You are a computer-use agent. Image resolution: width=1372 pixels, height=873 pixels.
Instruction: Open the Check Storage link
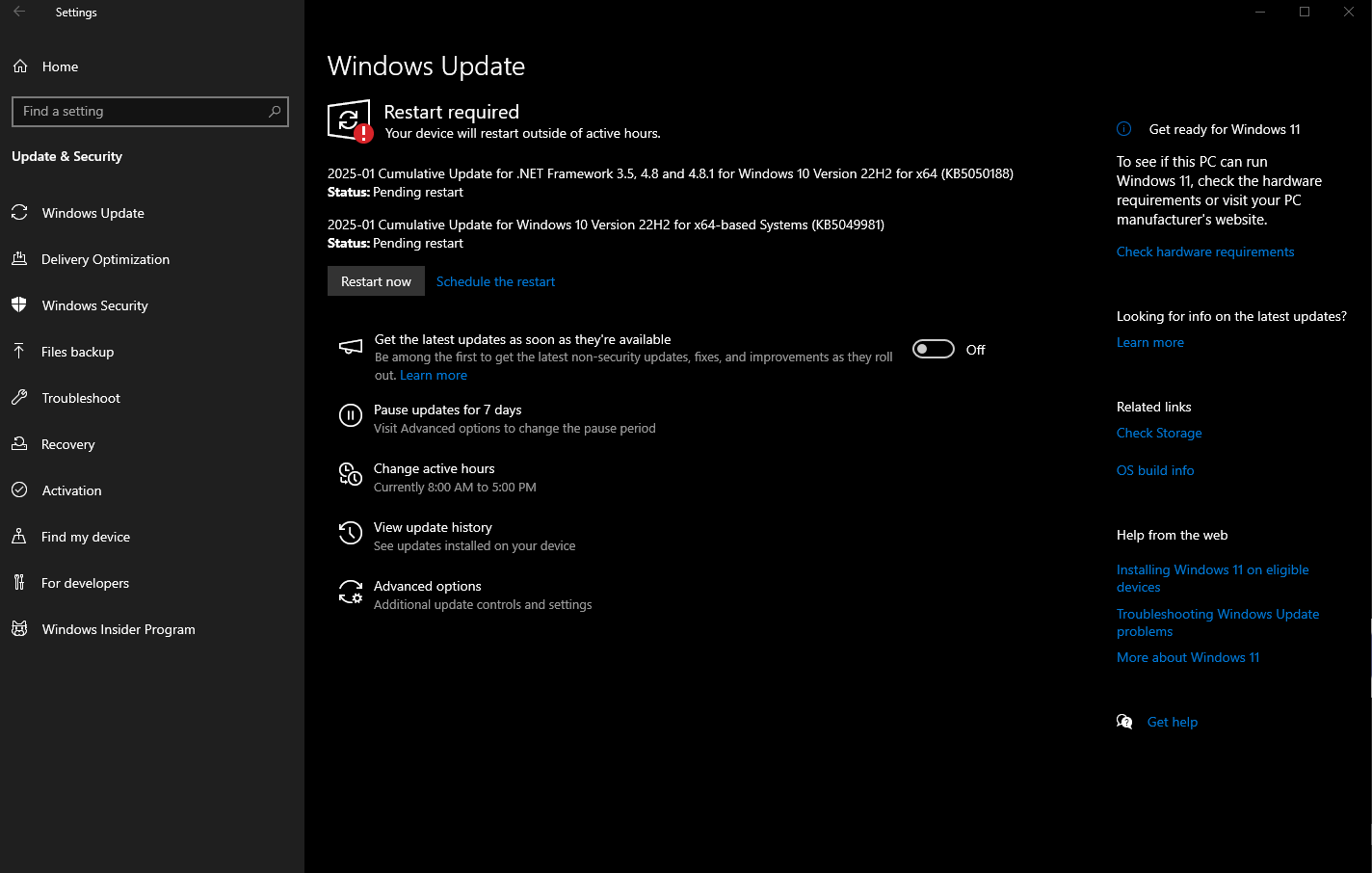[x=1159, y=433]
